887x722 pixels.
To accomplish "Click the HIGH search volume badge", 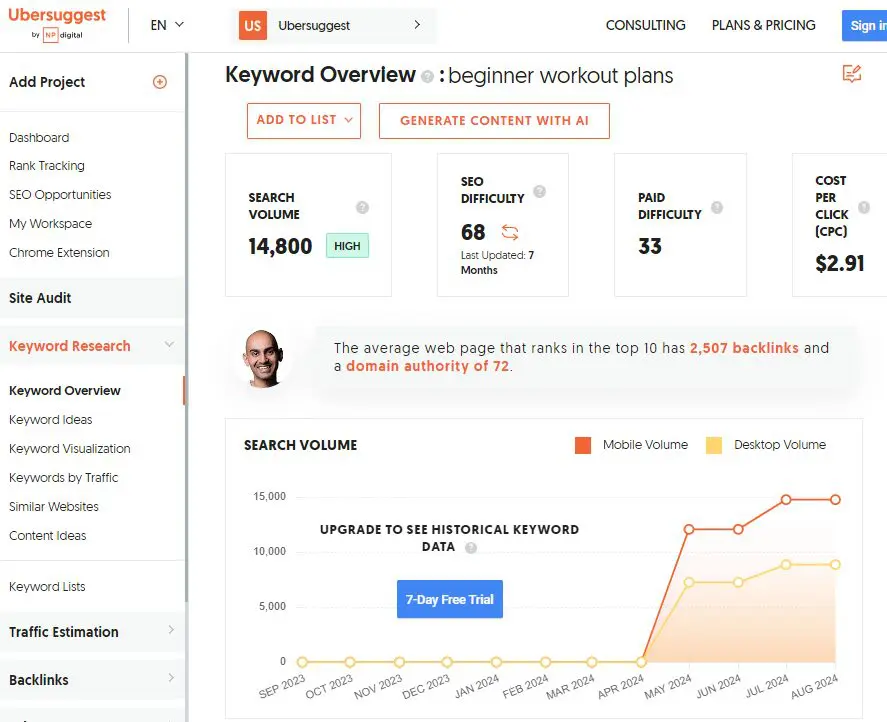I will [x=347, y=246].
